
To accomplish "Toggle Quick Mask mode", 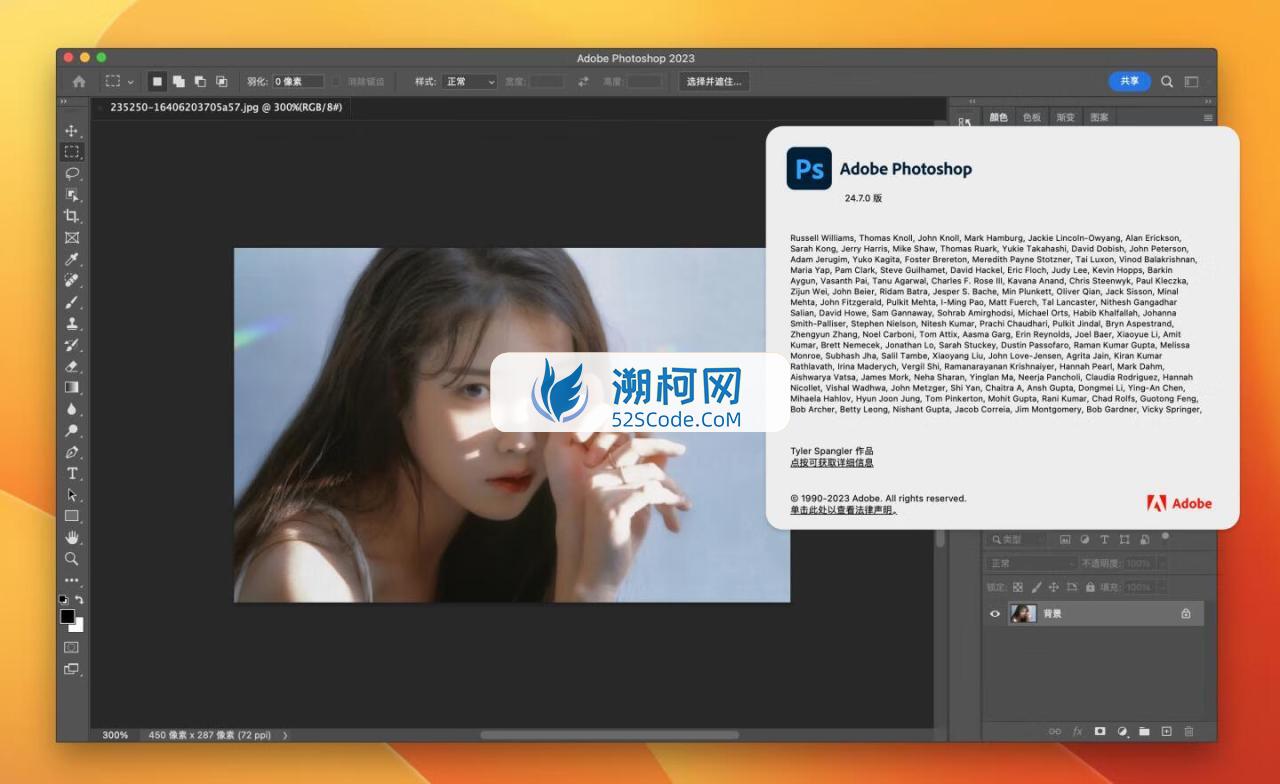I will (71, 647).
